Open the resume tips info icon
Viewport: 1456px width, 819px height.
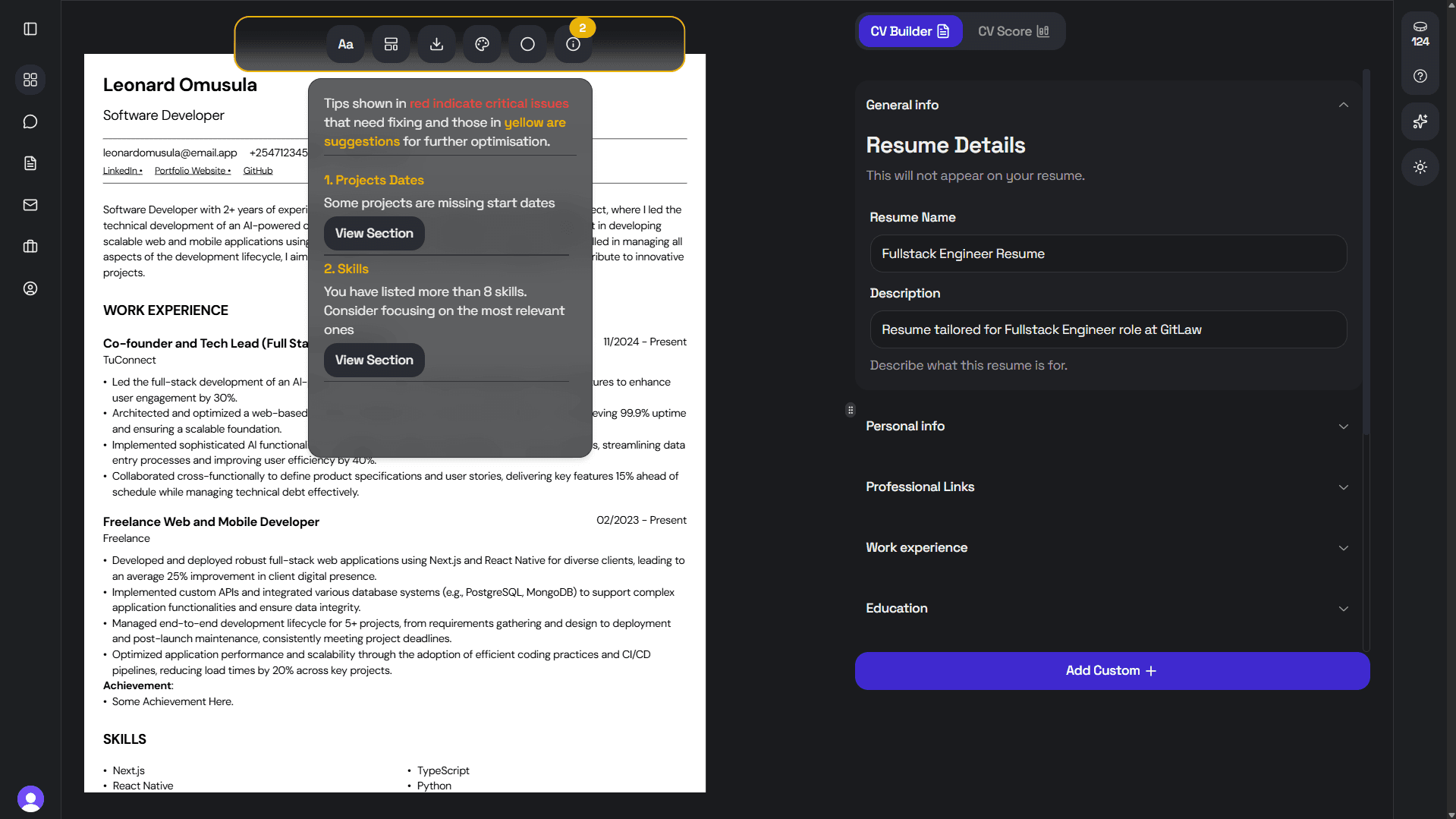(x=573, y=43)
